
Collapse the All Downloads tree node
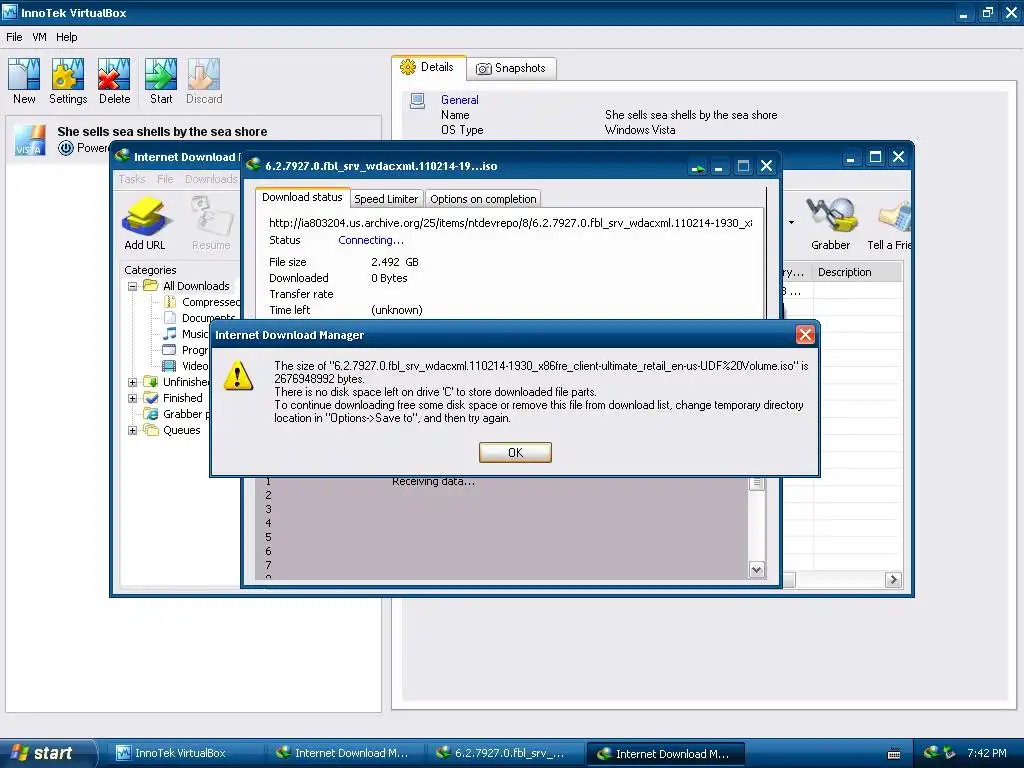coord(132,286)
